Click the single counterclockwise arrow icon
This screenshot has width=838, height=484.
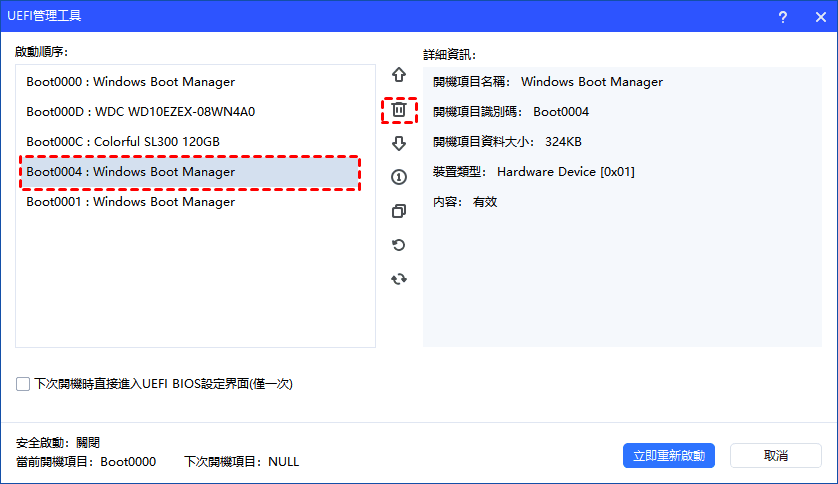[399, 245]
